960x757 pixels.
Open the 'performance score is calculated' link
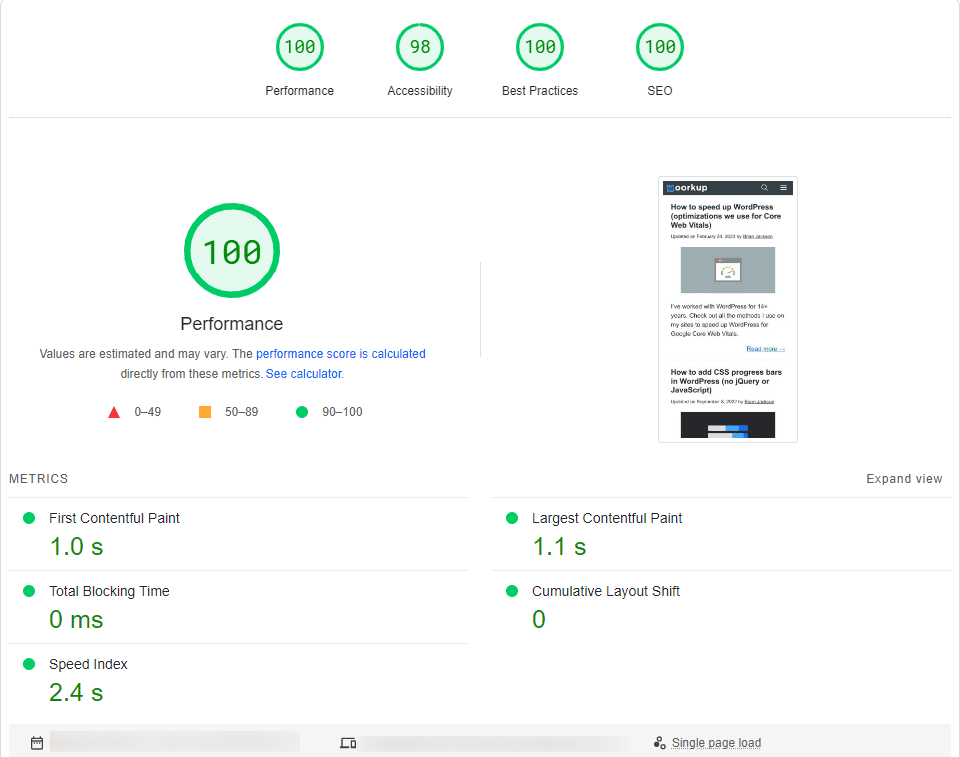pos(341,354)
